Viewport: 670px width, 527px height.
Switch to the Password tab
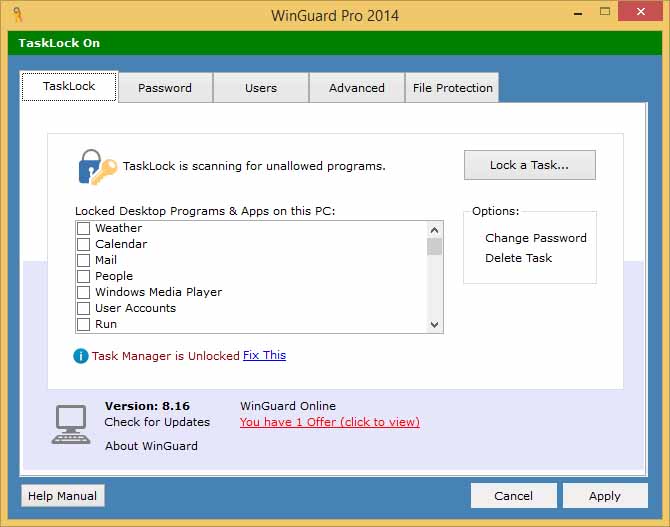pos(165,88)
